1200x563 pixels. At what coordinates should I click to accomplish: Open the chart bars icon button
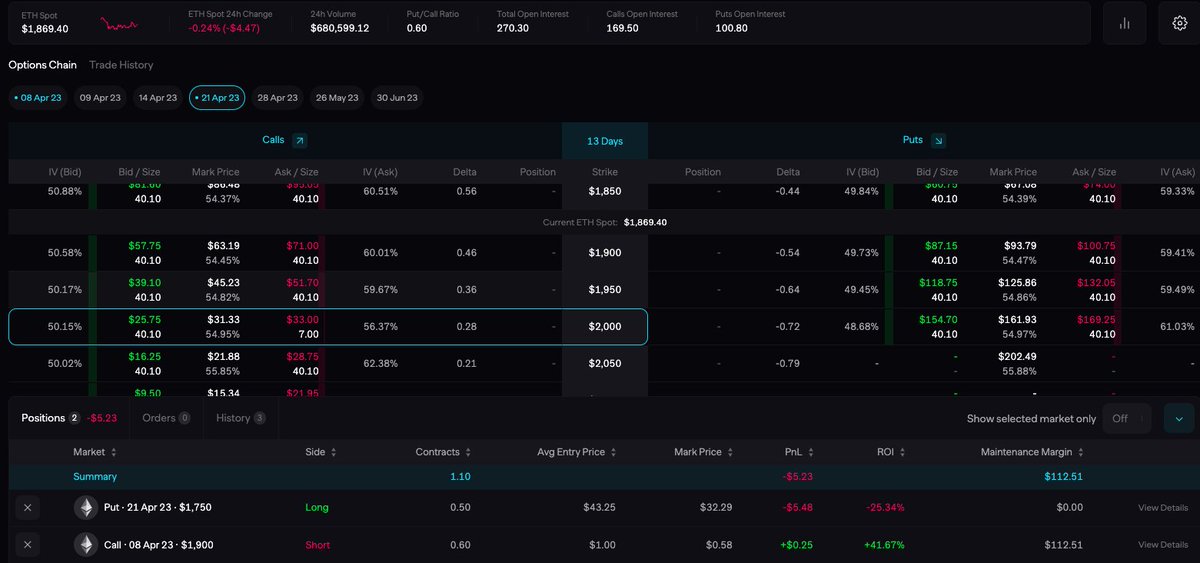1125,23
